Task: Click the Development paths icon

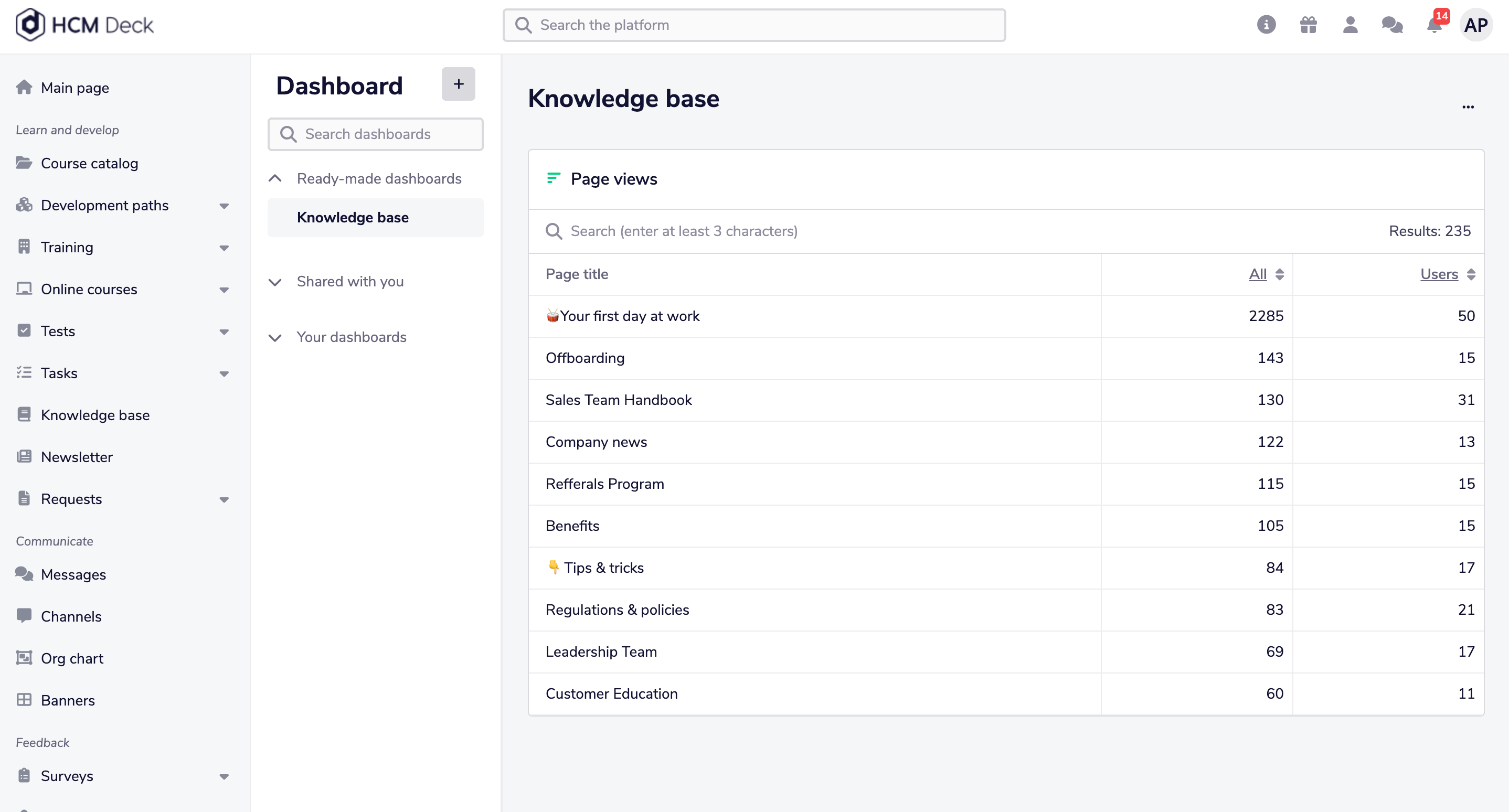Action: (x=24, y=205)
